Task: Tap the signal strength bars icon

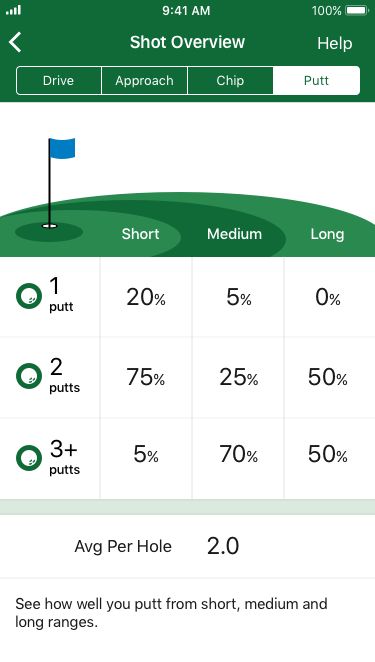Action: (14, 11)
